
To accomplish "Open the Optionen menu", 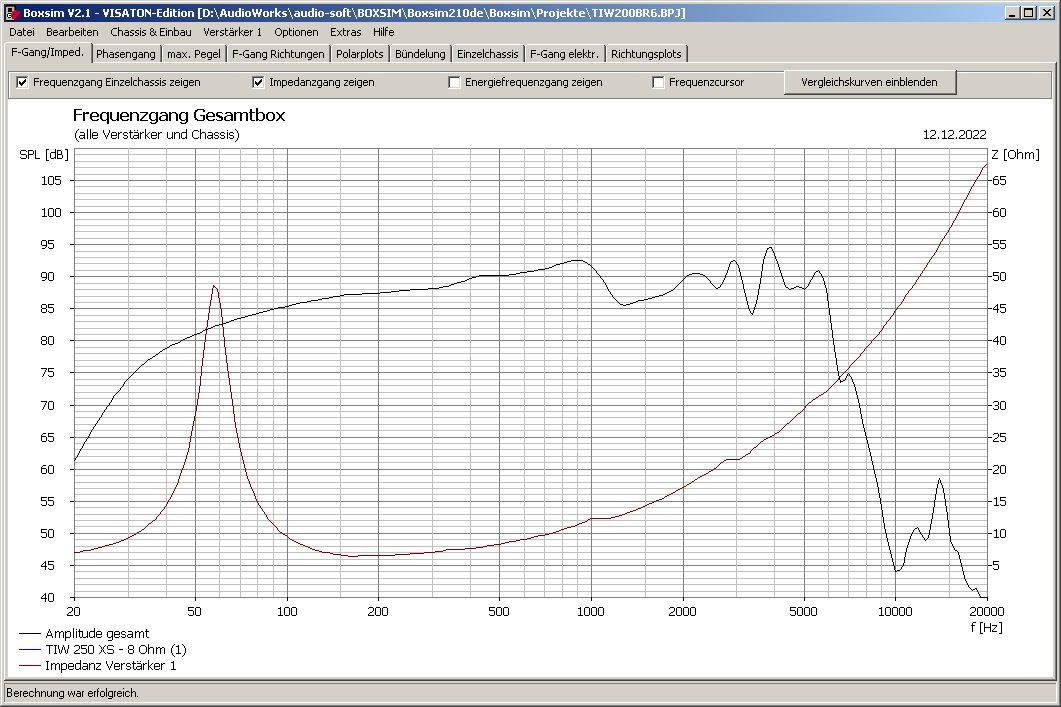I will [x=296, y=32].
